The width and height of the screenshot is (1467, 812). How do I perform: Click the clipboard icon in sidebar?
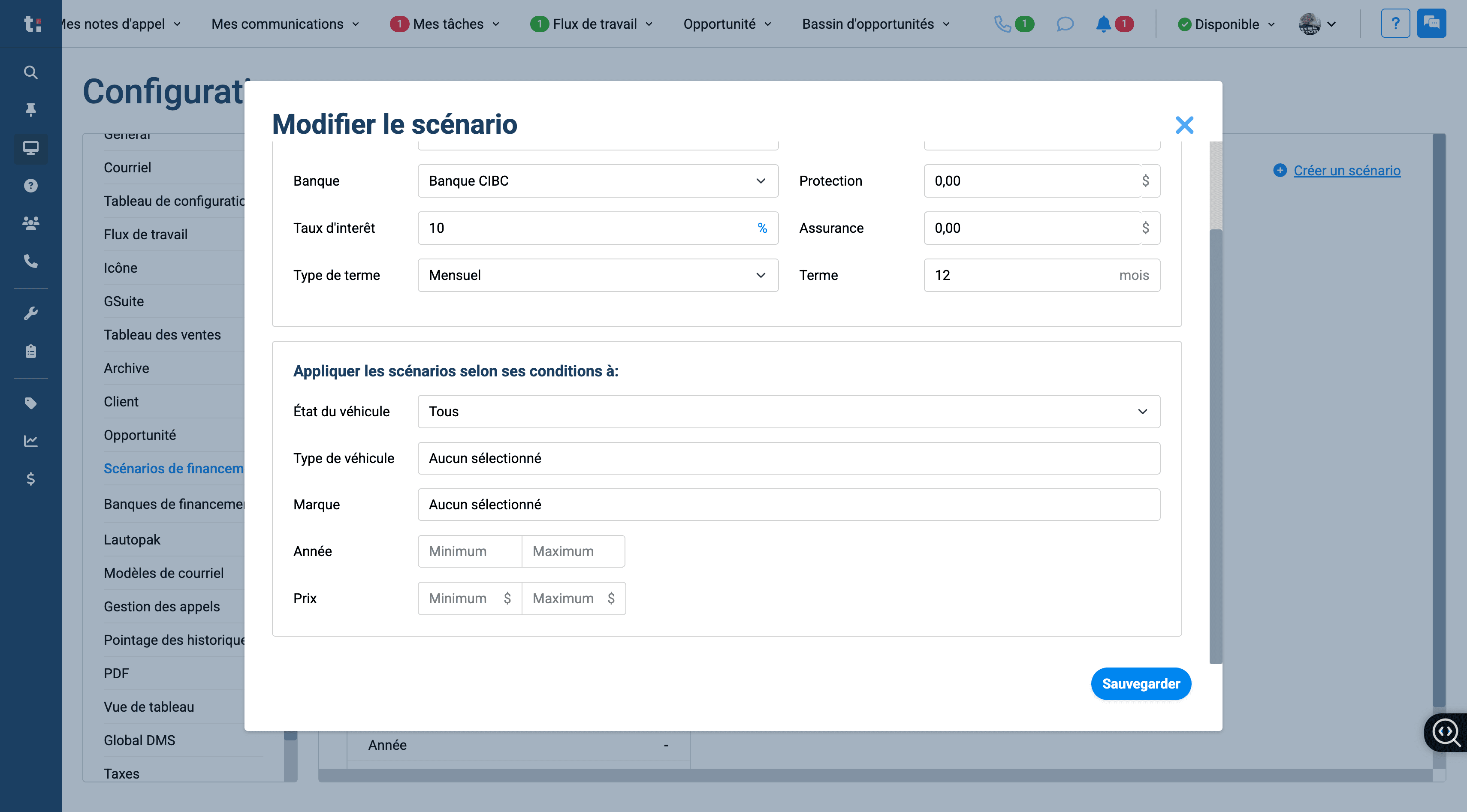[x=31, y=351]
